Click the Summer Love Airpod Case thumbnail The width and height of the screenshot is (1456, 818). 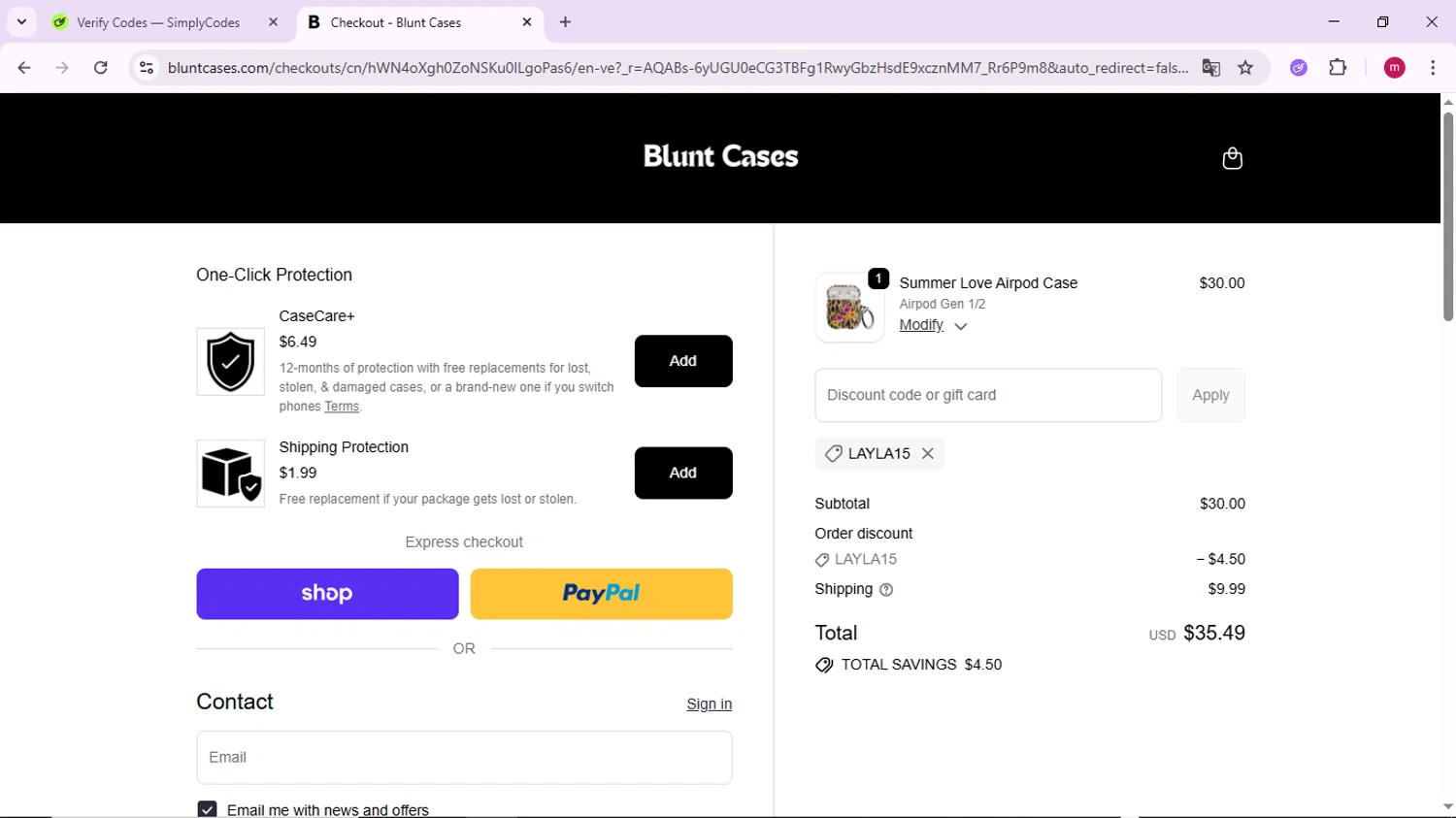click(849, 308)
